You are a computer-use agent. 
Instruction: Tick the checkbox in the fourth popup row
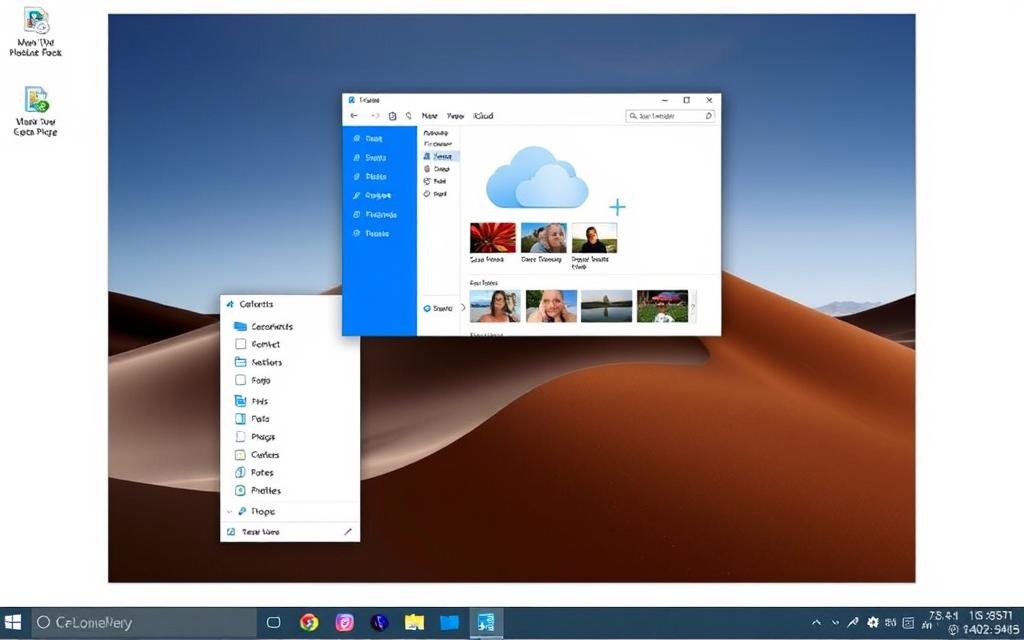(240, 380)
